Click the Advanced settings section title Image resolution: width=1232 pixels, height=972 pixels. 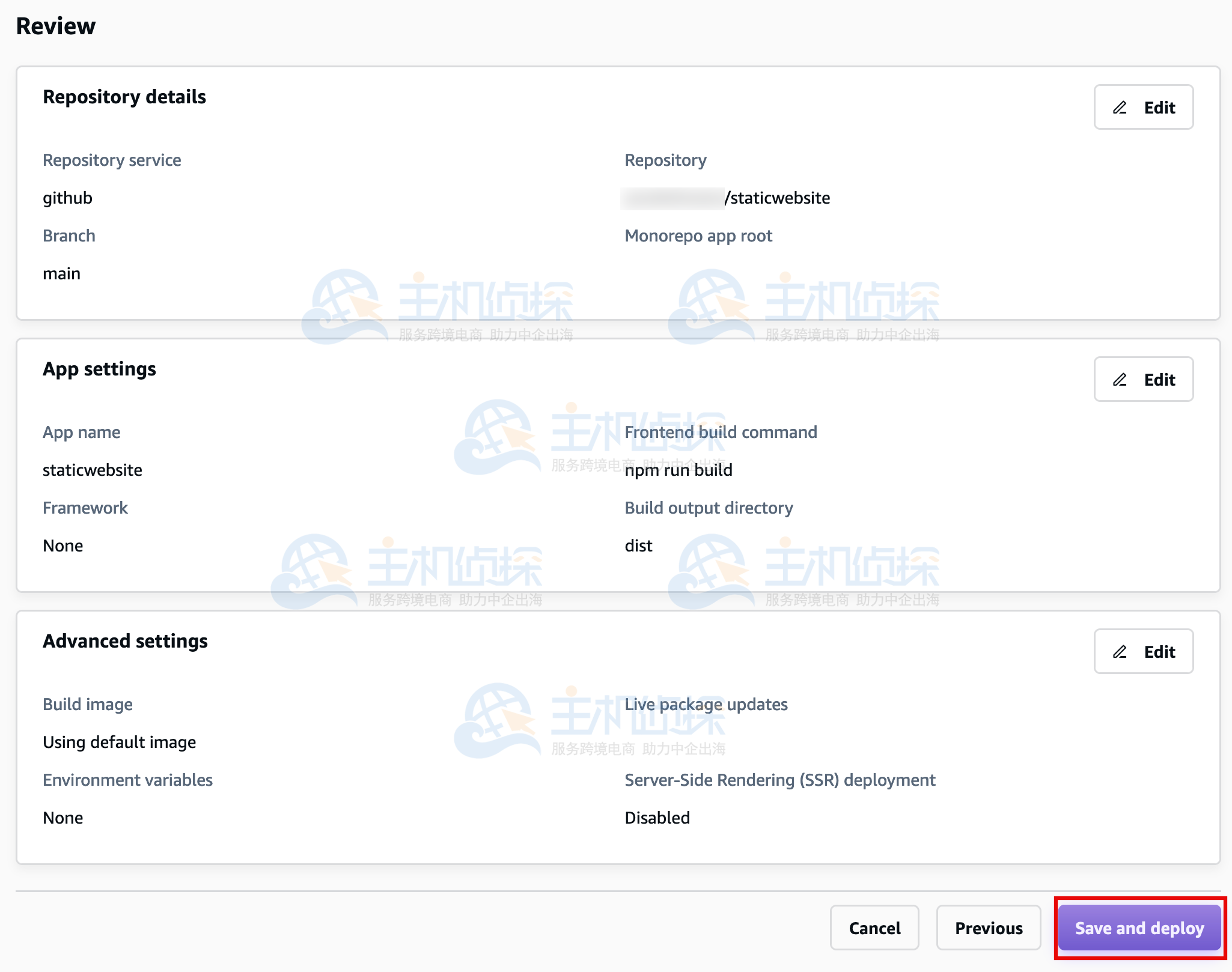125,641
